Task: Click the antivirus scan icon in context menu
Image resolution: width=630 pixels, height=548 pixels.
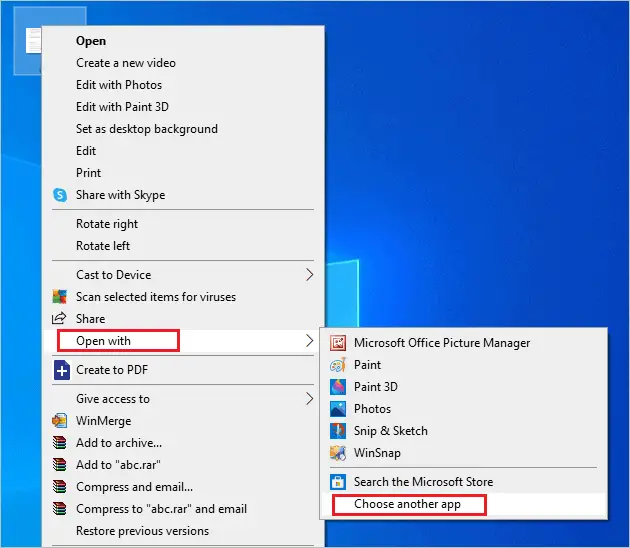Action: 60,297
